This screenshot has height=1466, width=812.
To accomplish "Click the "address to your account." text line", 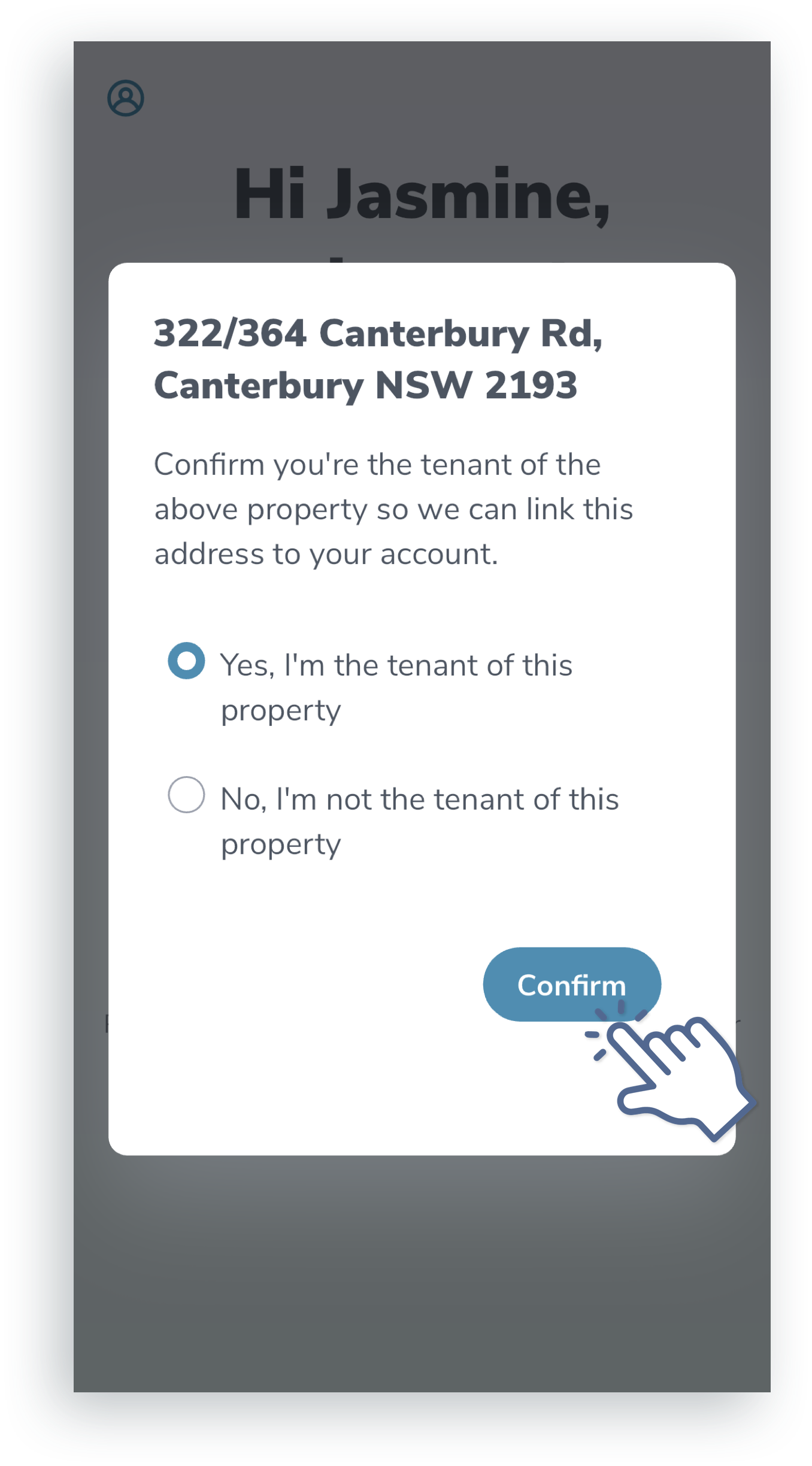I will click(326, 555).
